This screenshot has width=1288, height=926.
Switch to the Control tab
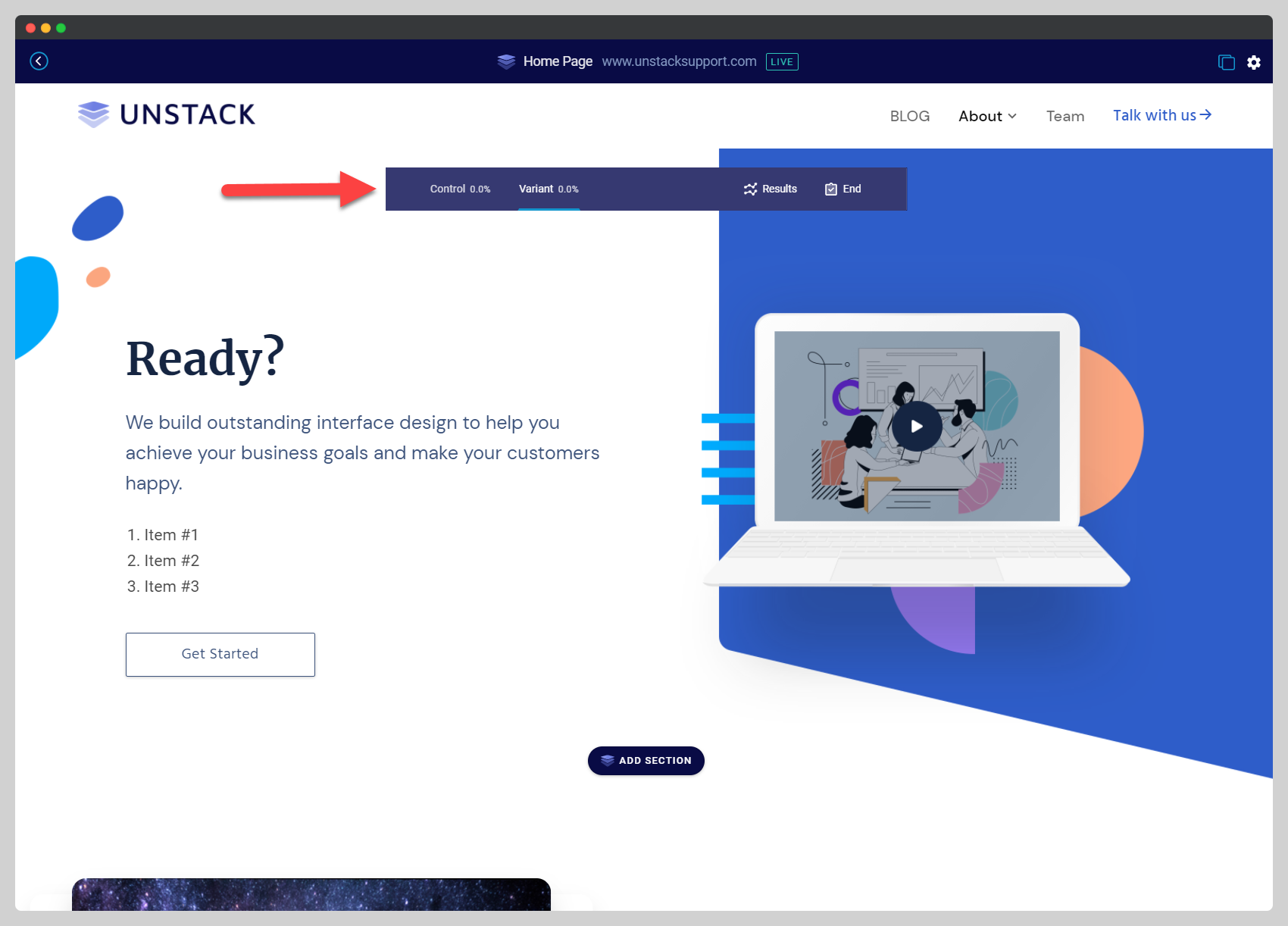click(460, 189)
